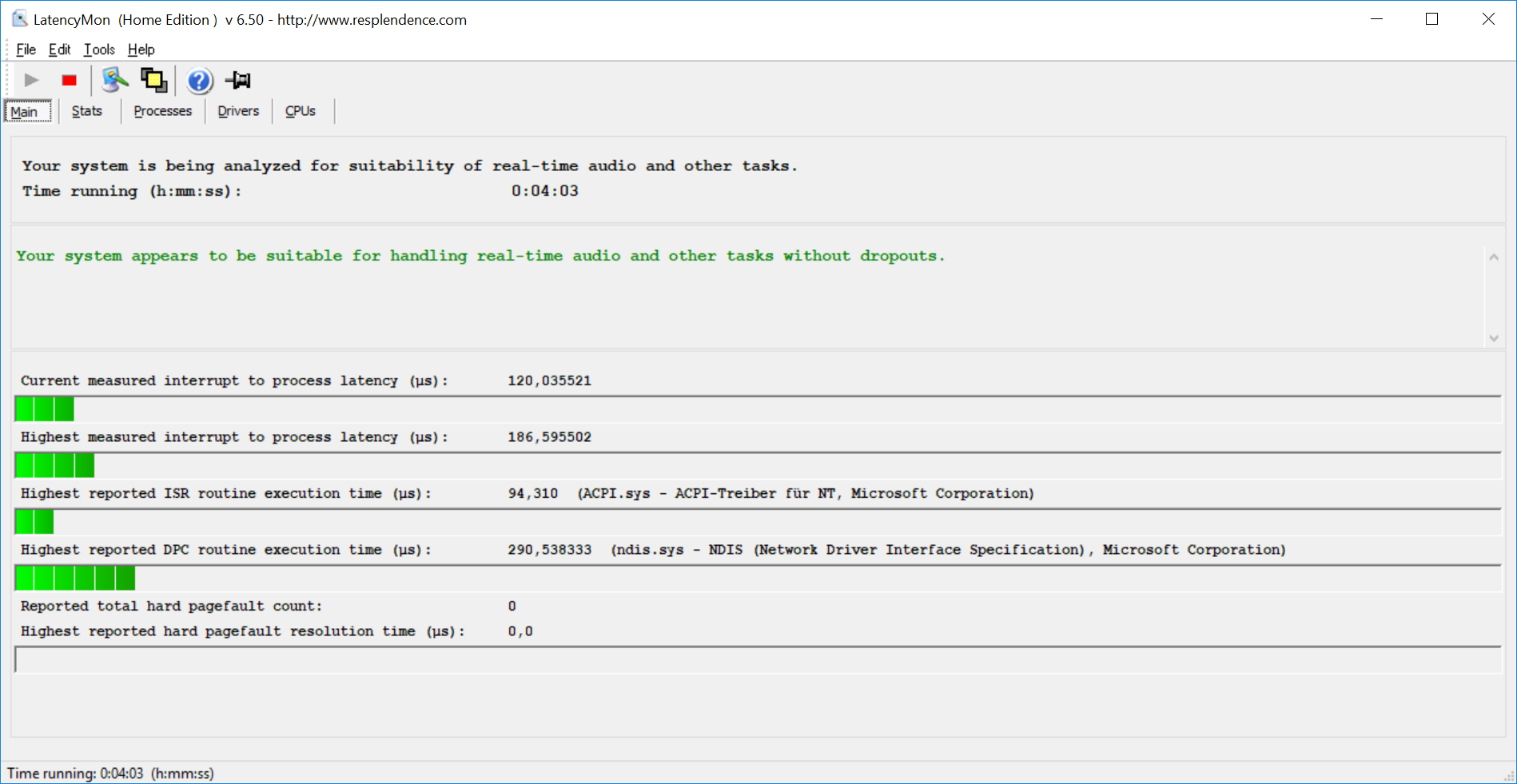Click the ndis.sys driver description text

pyautogui.click(x=949, y=550)
